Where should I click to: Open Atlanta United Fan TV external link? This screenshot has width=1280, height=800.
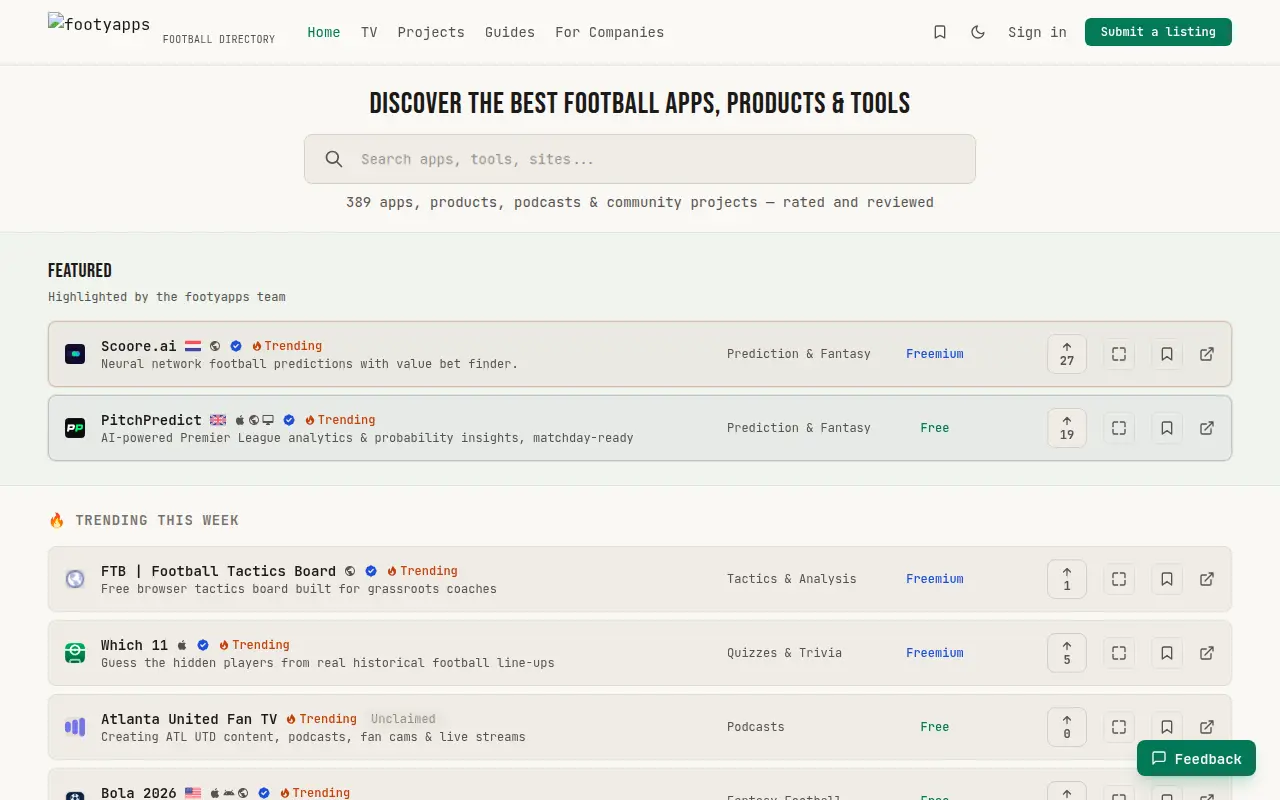click(1207, 727)
